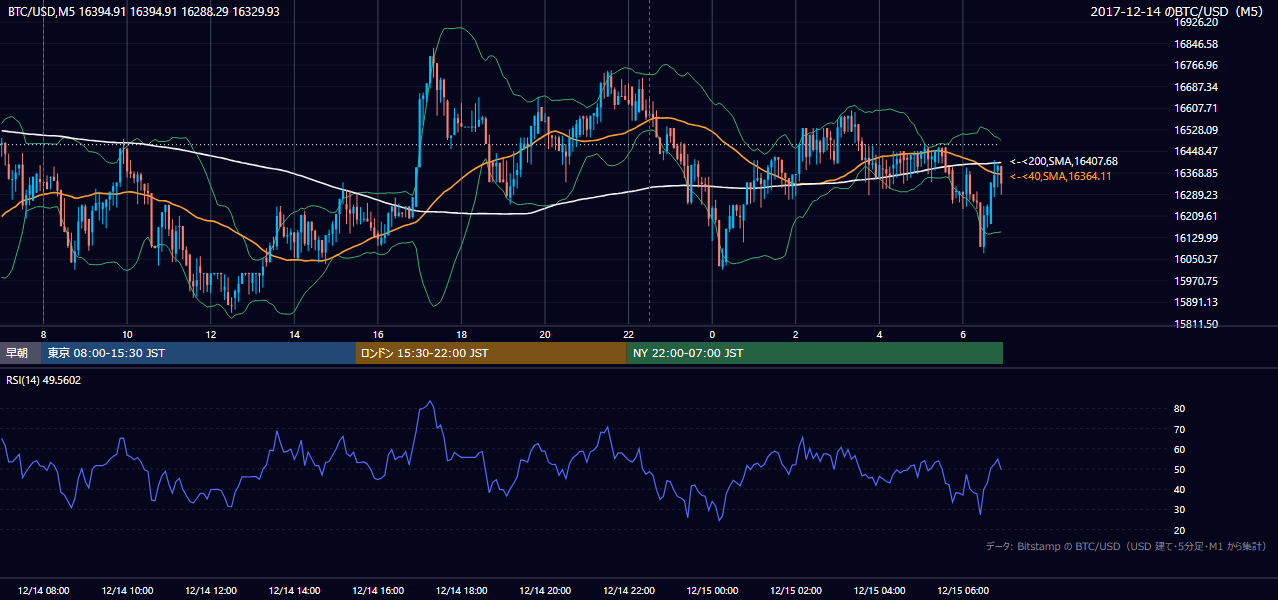Click the bottom time label 12/15 00:00

(713, 591)
